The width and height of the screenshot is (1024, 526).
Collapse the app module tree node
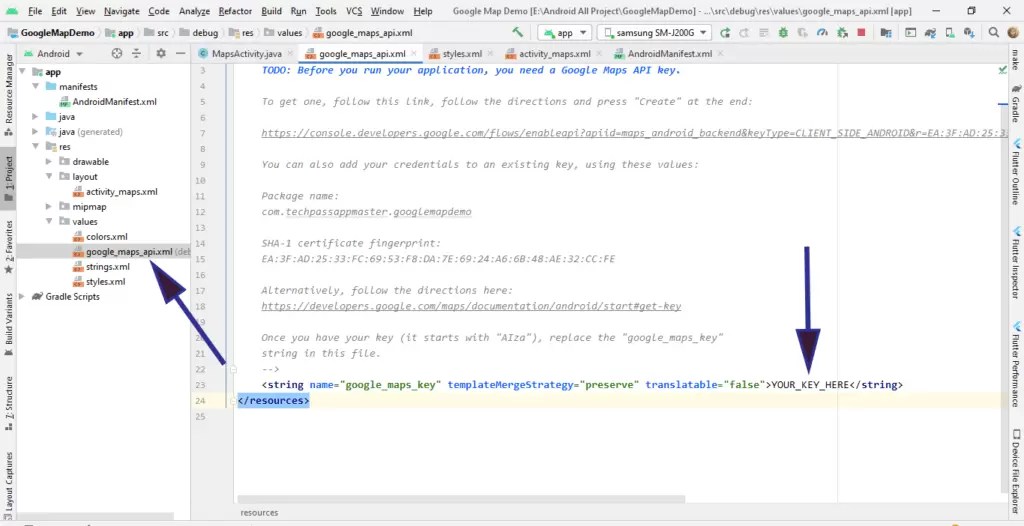point(23,72)
